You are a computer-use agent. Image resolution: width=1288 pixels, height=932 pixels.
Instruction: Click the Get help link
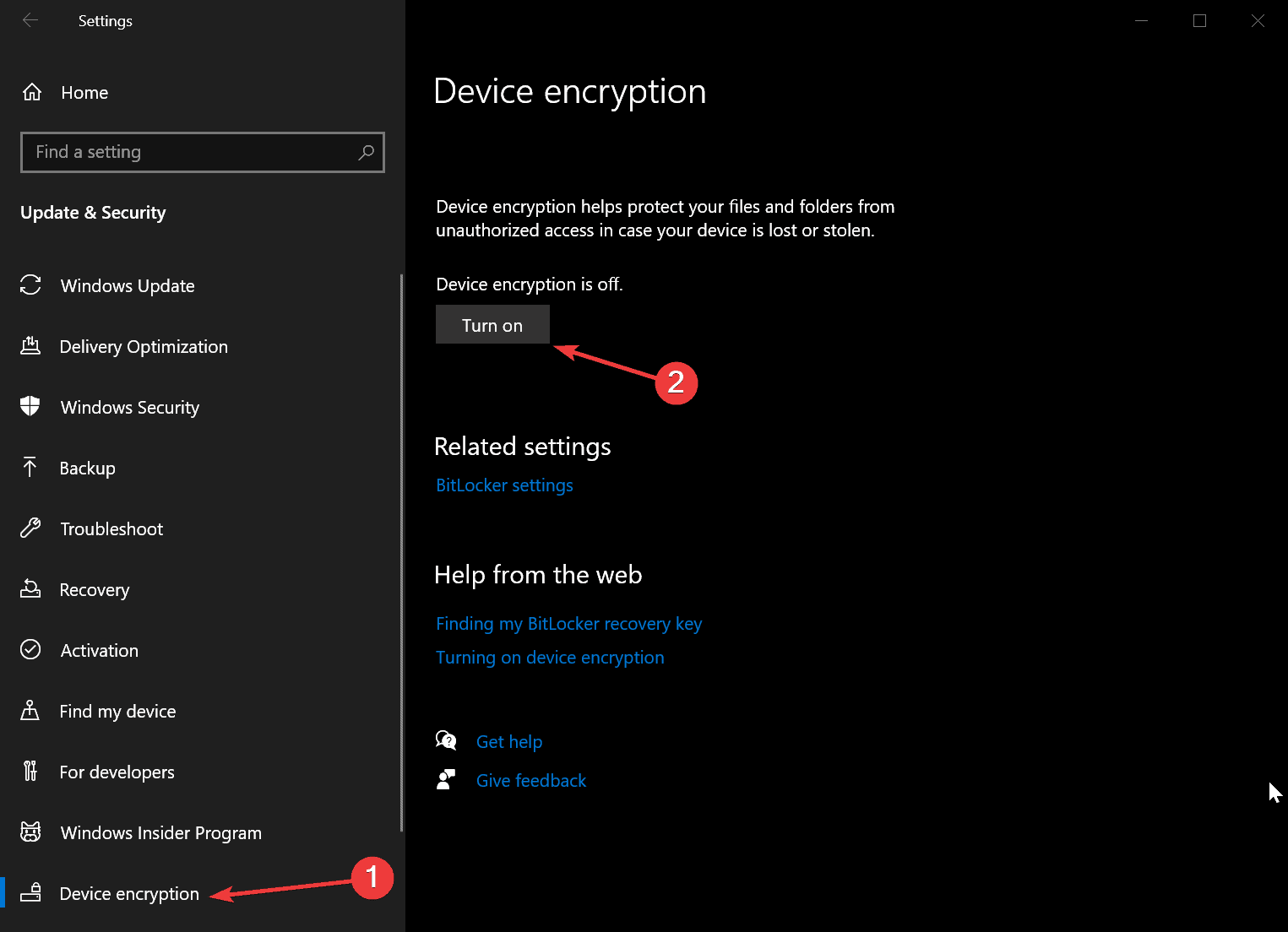(x=509, y=742)
